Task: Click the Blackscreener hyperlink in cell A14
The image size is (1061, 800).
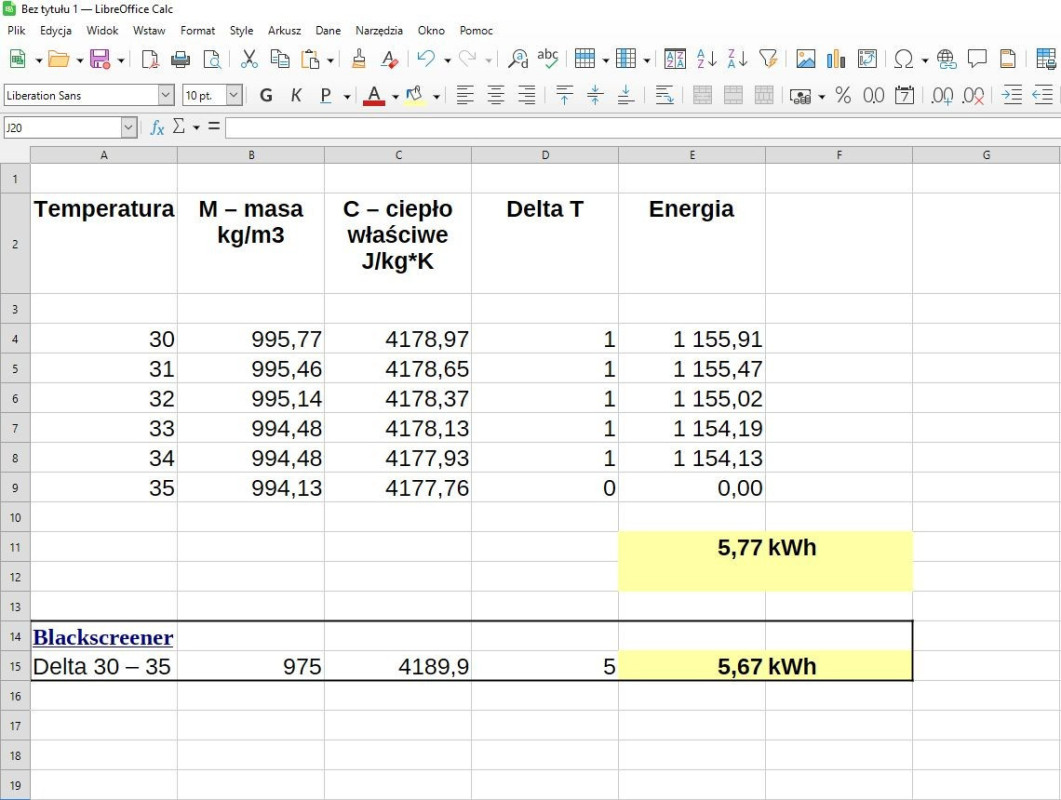Action: (x=103, y=637)
